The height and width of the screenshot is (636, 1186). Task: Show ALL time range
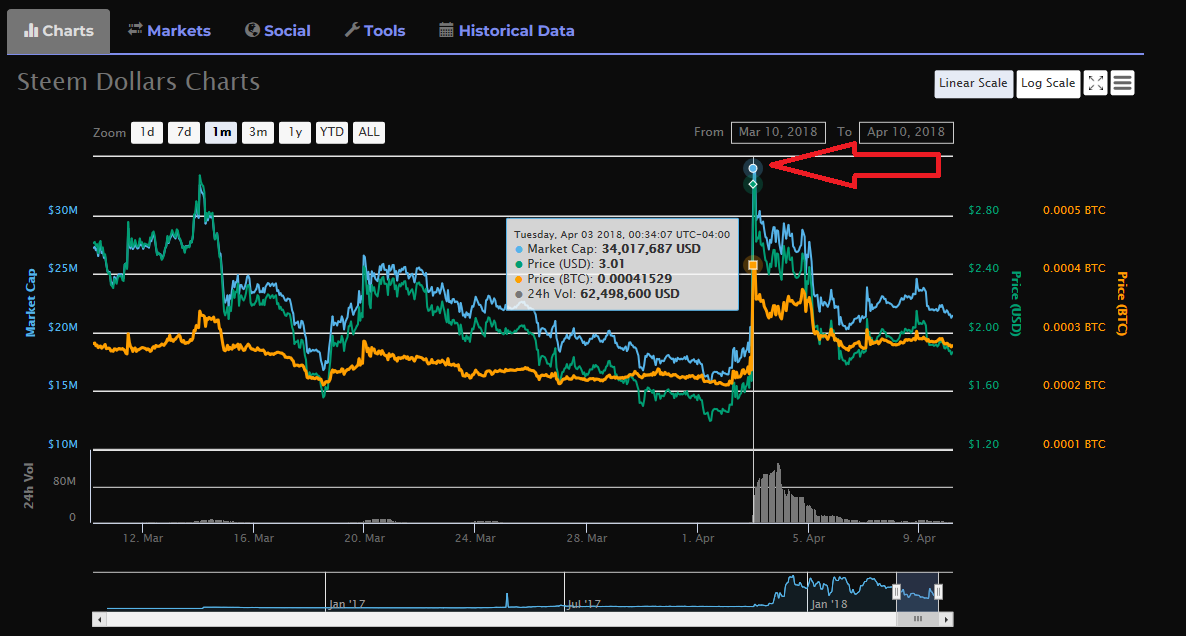tap(369, 132)
